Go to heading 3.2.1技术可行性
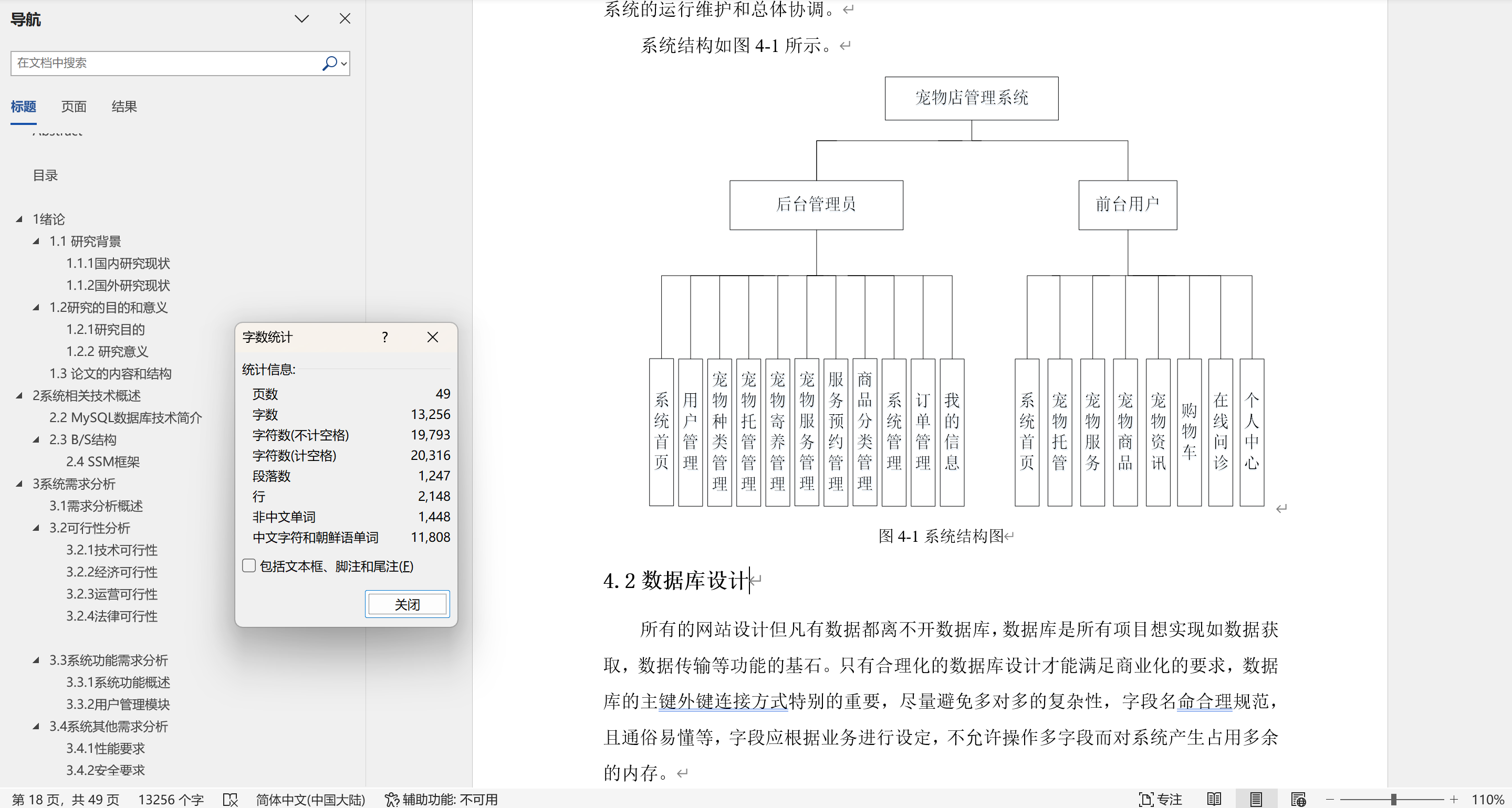This screenshot has width=1512, height=808. tap(111, 550)
